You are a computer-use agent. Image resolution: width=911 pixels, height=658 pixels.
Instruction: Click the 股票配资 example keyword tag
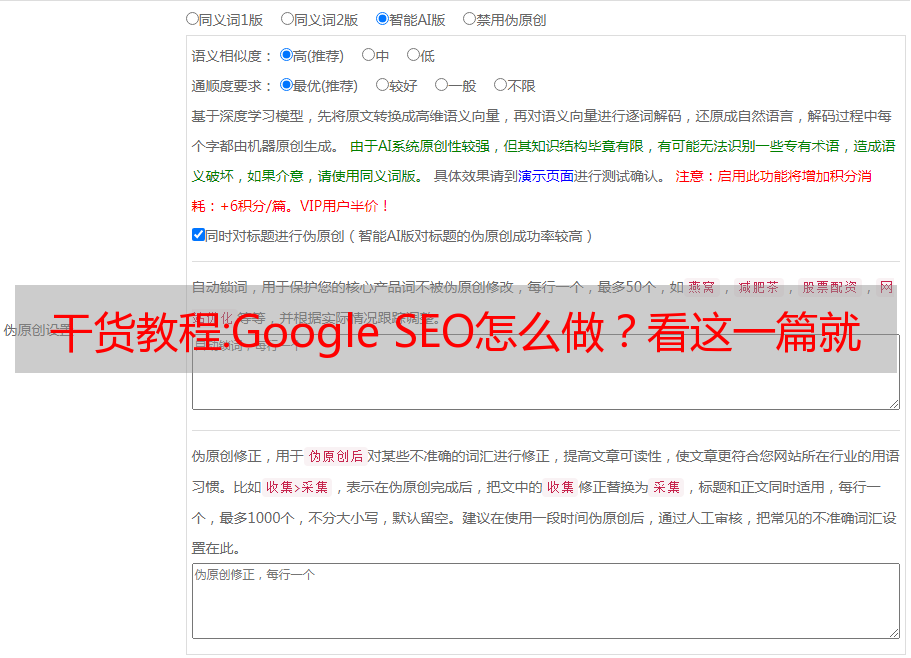pos(830,287)
